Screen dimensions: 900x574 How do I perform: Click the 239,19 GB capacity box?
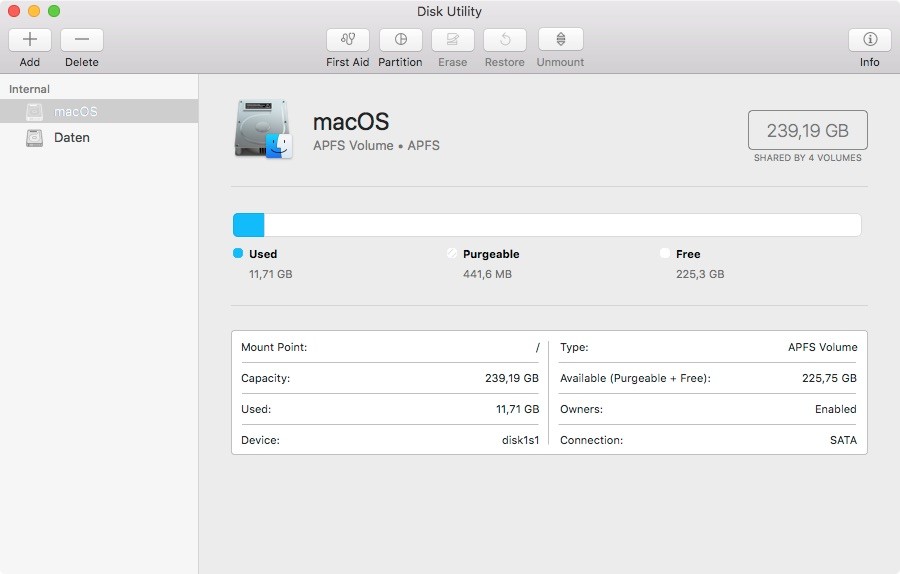(808, 130)
